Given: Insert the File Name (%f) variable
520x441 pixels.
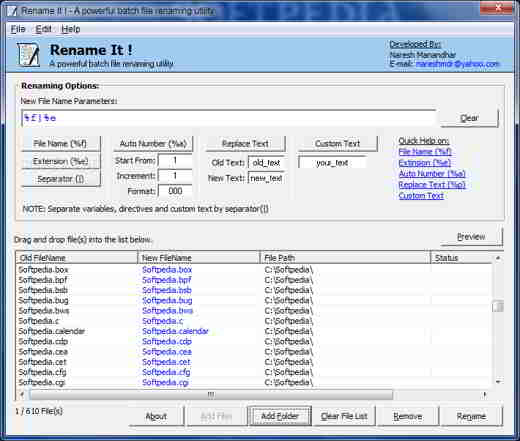Looking at the screenshot, I should 61,144.
